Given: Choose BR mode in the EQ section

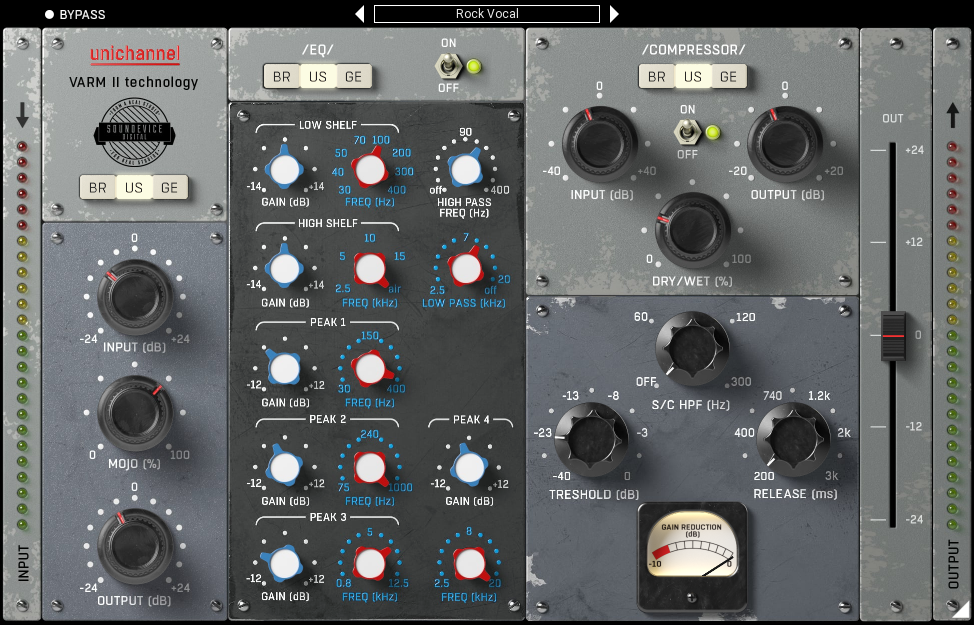Looking at the screenshot, I should (281, 77).
